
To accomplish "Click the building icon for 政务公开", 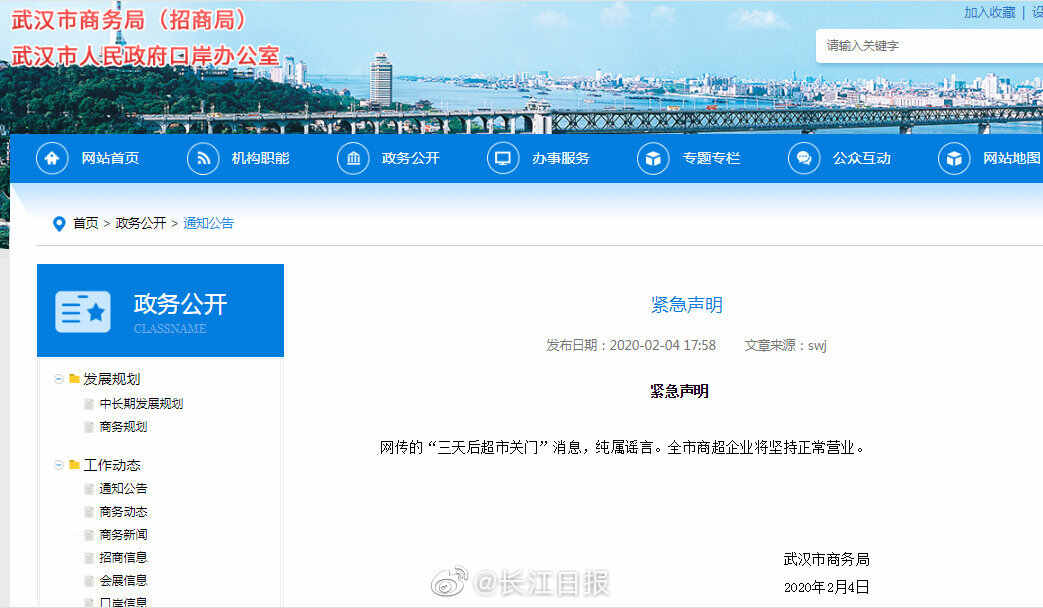I will [x=353, y=159].
